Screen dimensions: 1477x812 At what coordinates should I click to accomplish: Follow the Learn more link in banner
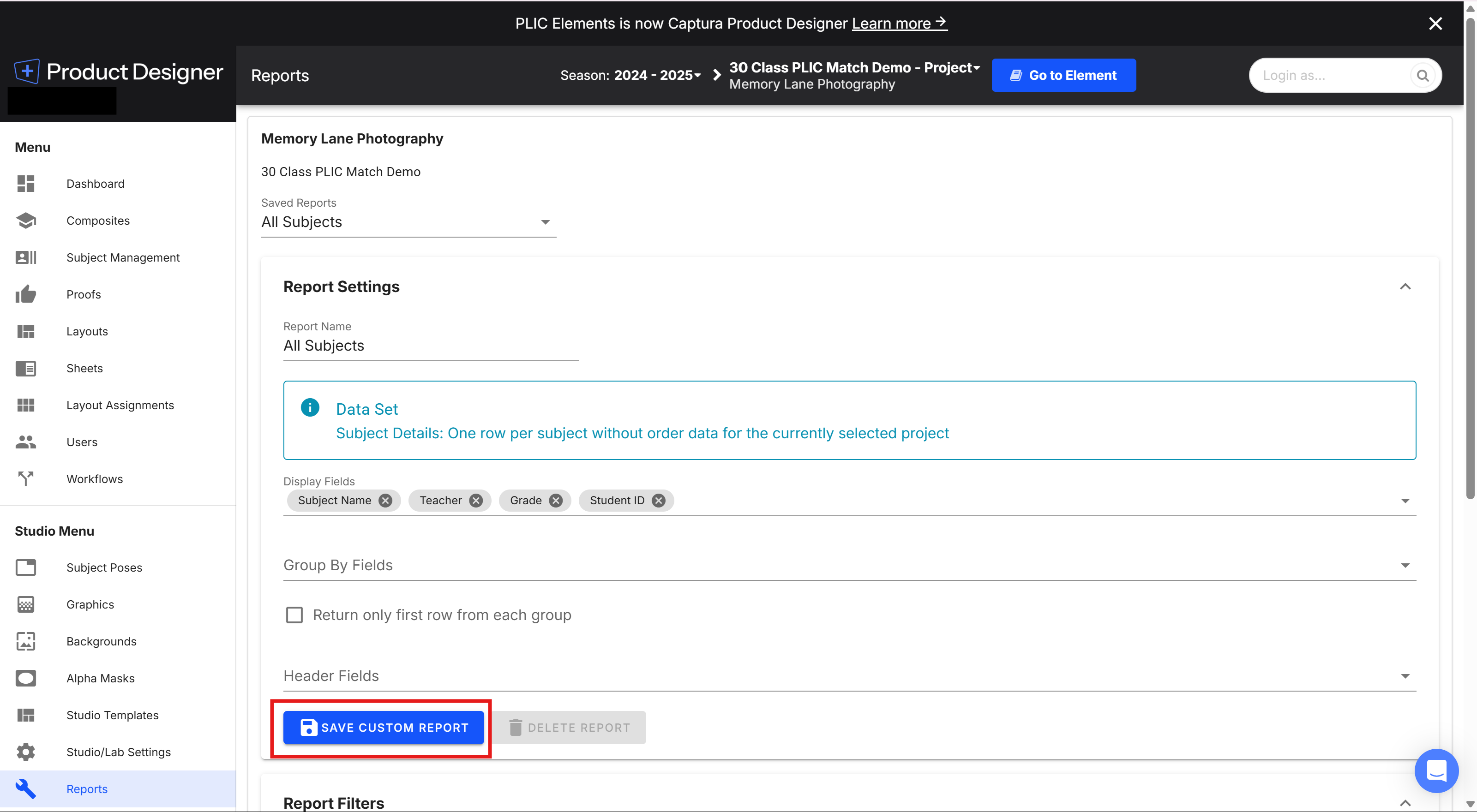pyautogui.click(x=900, y=24)
